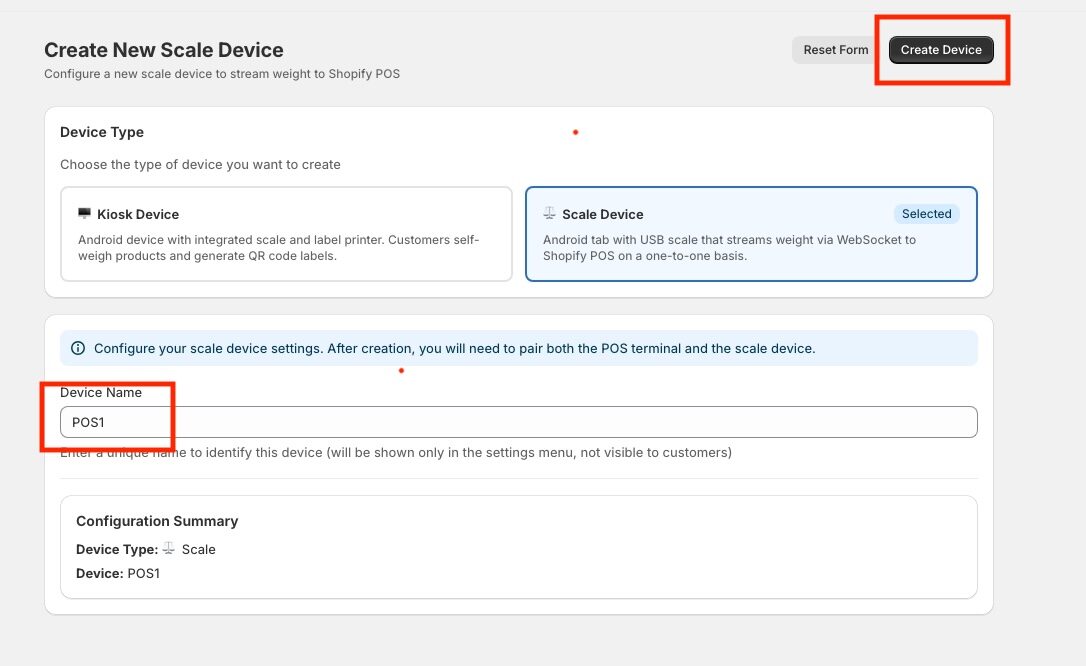Click the scale icon in Configuration Summary
Screen dimensions: 1086x666
tap(169, 548)
